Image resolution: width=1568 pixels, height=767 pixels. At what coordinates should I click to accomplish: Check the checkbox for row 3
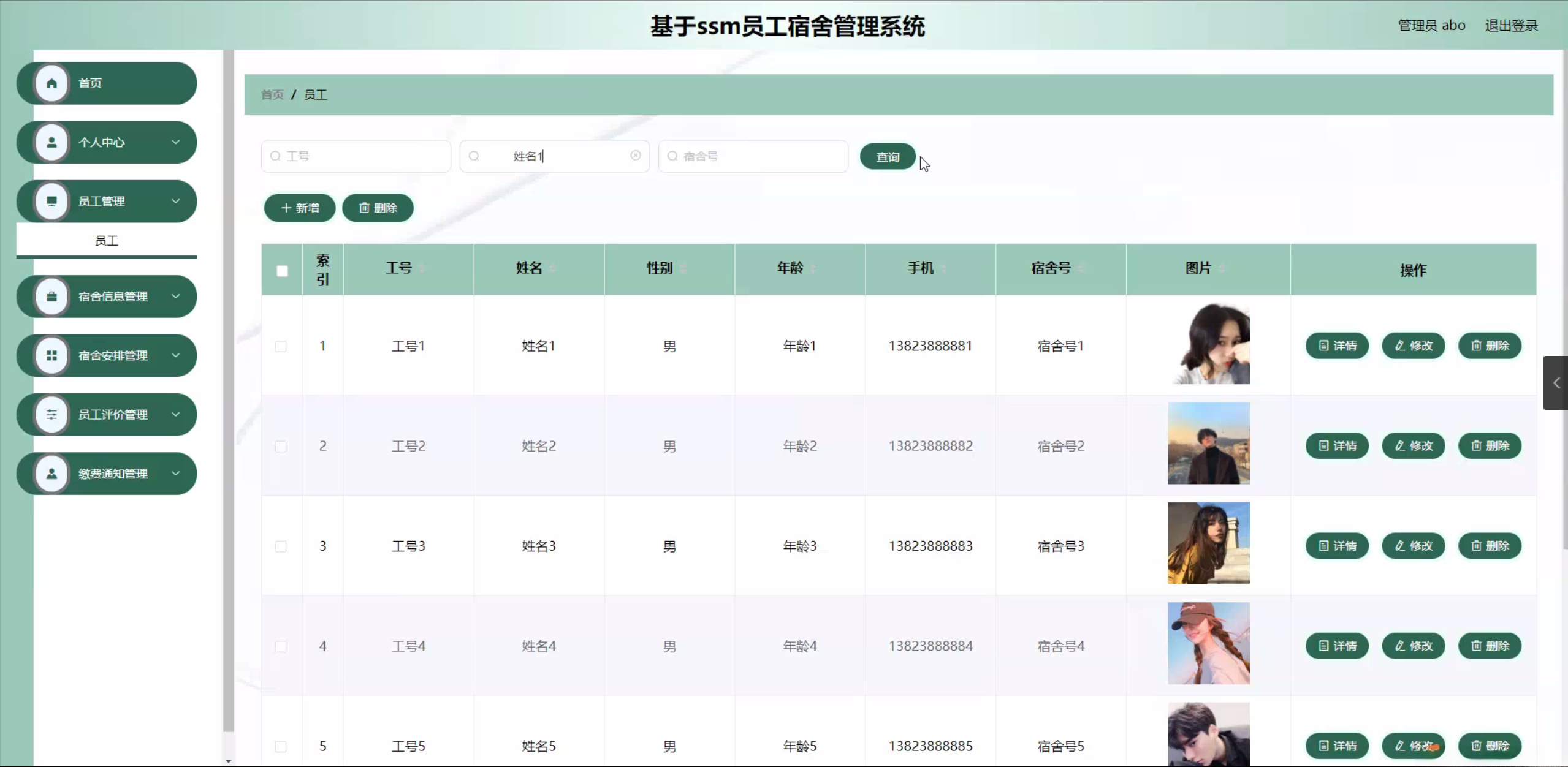pyautogui.click(x=281, y=546)
